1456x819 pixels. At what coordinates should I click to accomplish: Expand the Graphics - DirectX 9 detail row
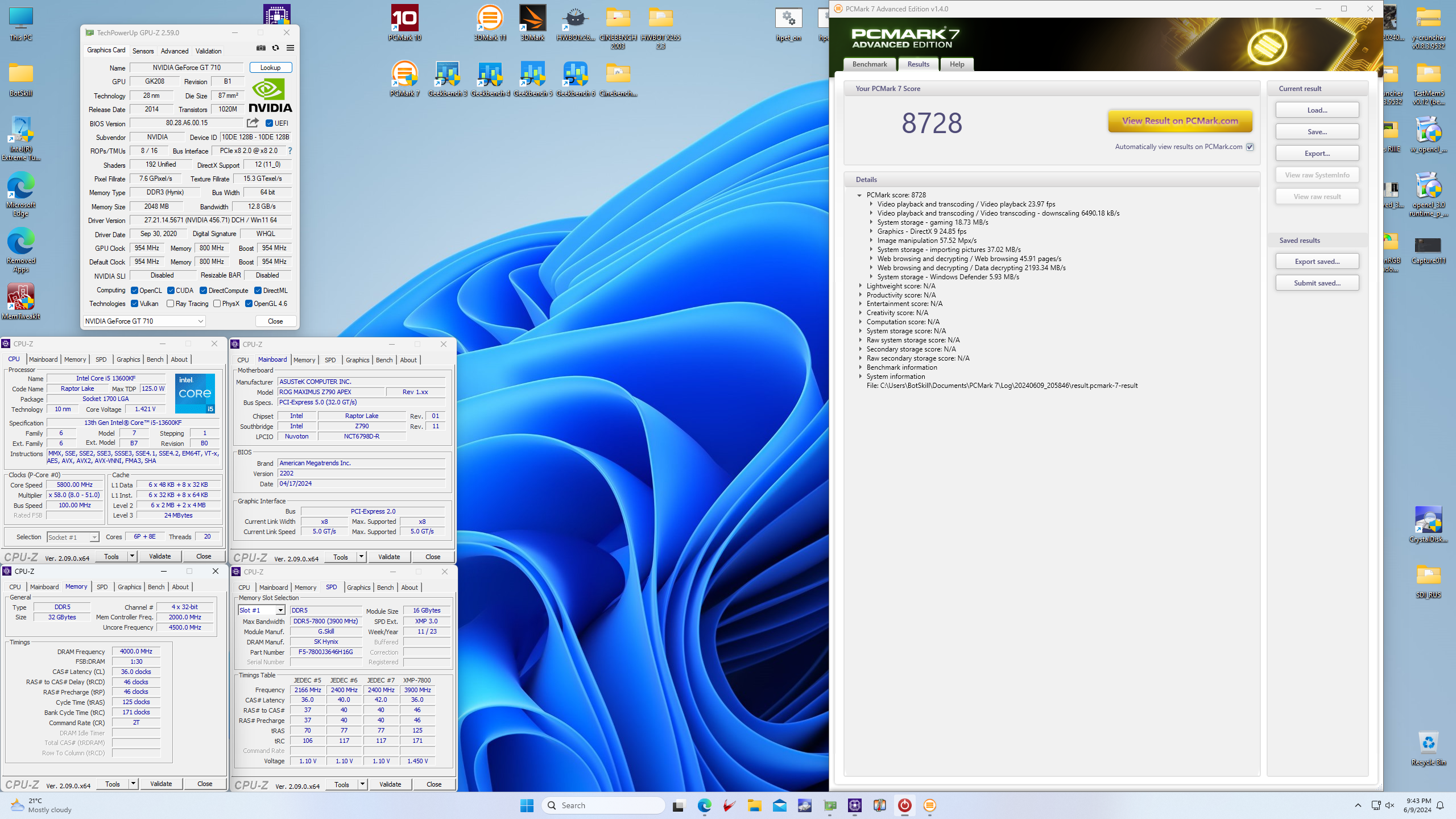coord(871,231)
